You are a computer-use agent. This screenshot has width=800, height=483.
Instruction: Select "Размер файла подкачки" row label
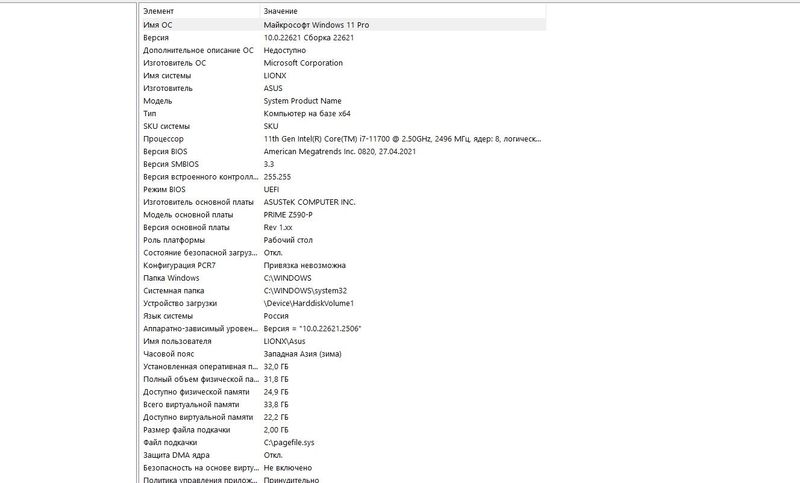click(186, 430)
